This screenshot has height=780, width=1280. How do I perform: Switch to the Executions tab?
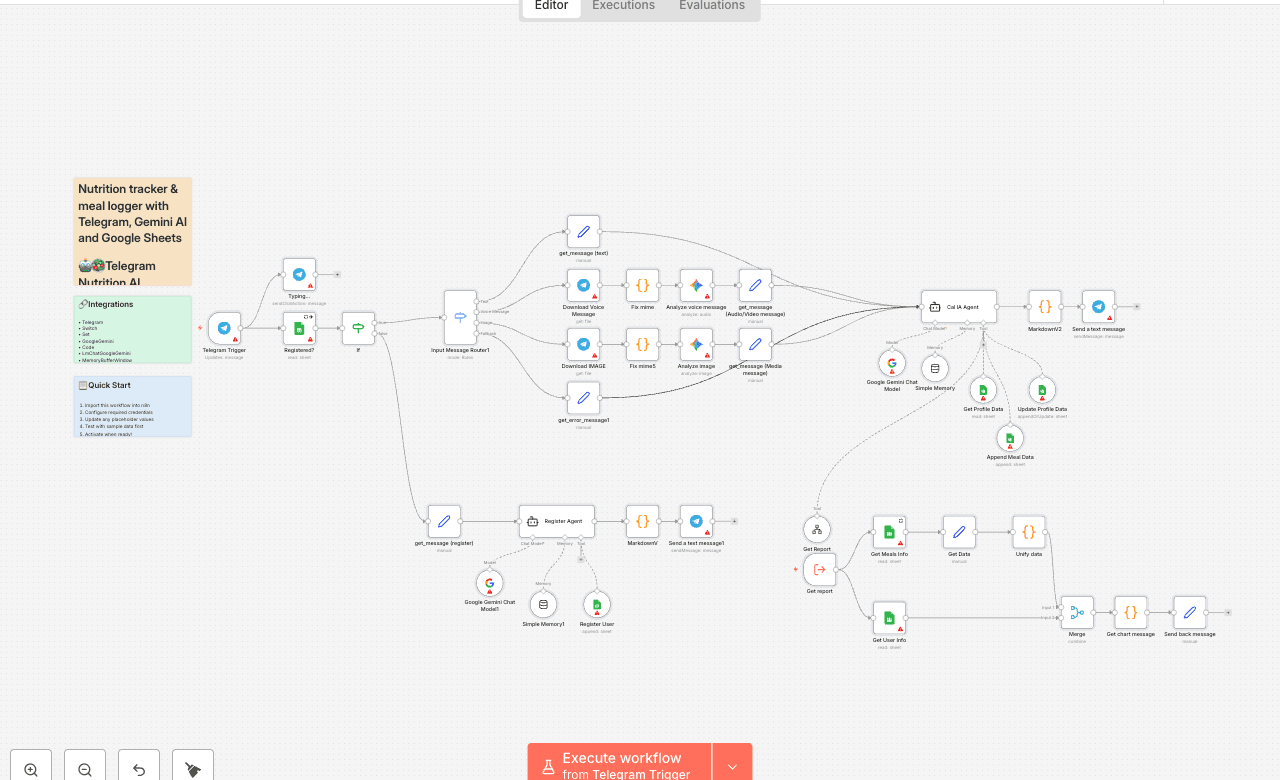[623, 6]
